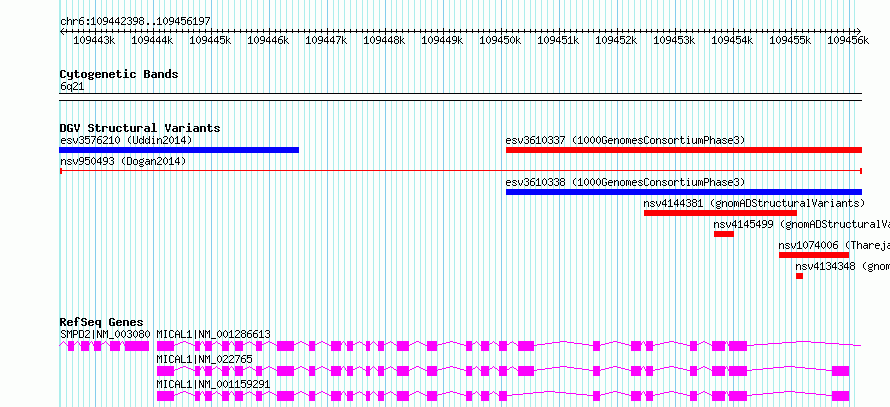Click the MICAL1|NM_001159291 transcript label

pyautogui.click(x=213, y=385)
